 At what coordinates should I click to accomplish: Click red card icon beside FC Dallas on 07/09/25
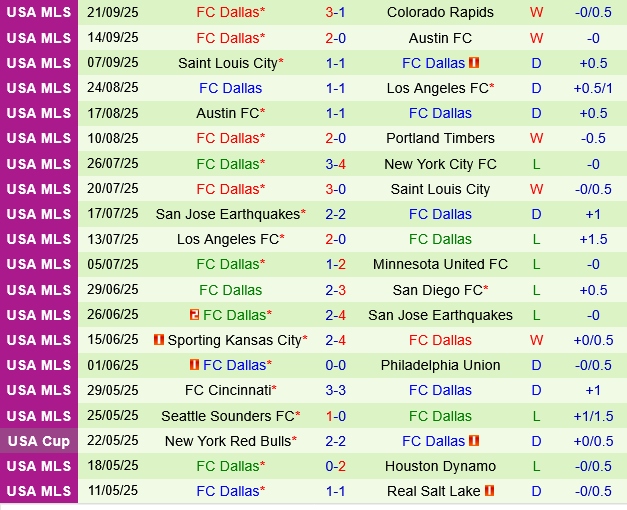click(474, 63)
